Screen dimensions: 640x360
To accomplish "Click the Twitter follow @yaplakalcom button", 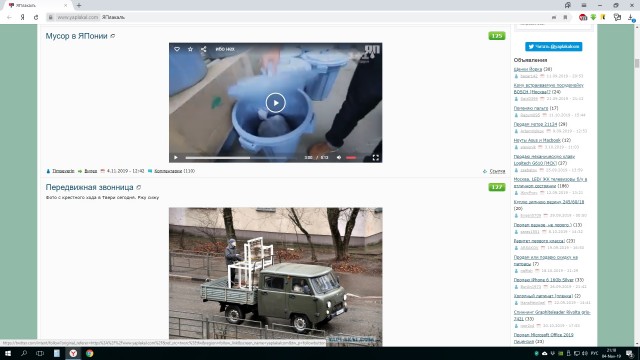I will pyautogui.click(x=553, y=47).
